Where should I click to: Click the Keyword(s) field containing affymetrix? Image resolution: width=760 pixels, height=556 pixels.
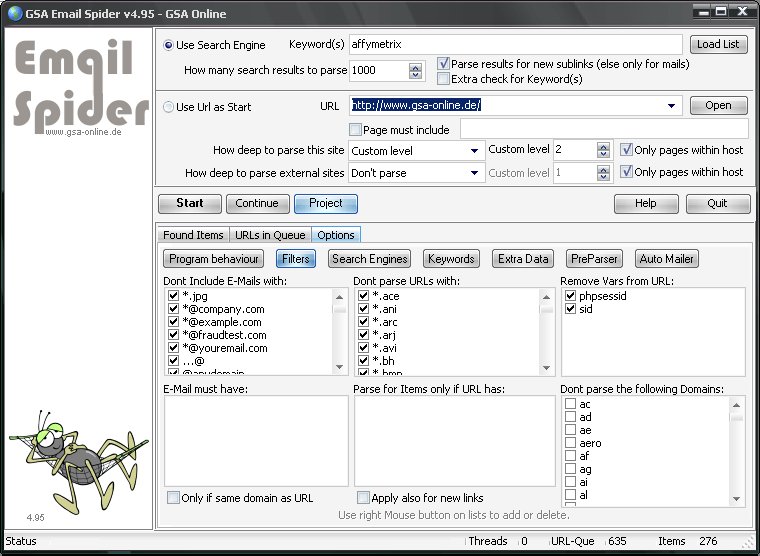(x=516, y=44)
